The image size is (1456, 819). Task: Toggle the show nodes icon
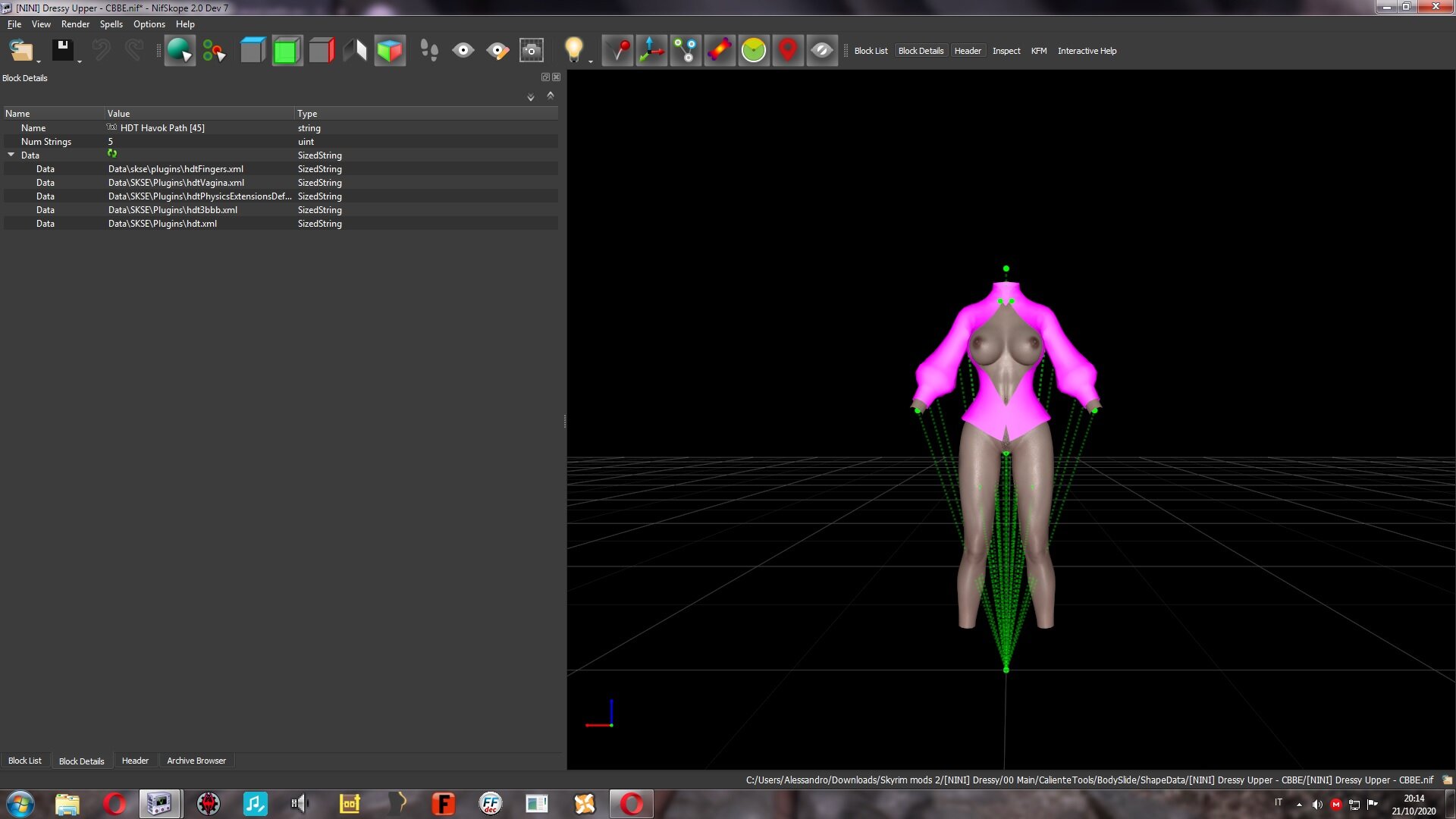[x=686, y=51]
